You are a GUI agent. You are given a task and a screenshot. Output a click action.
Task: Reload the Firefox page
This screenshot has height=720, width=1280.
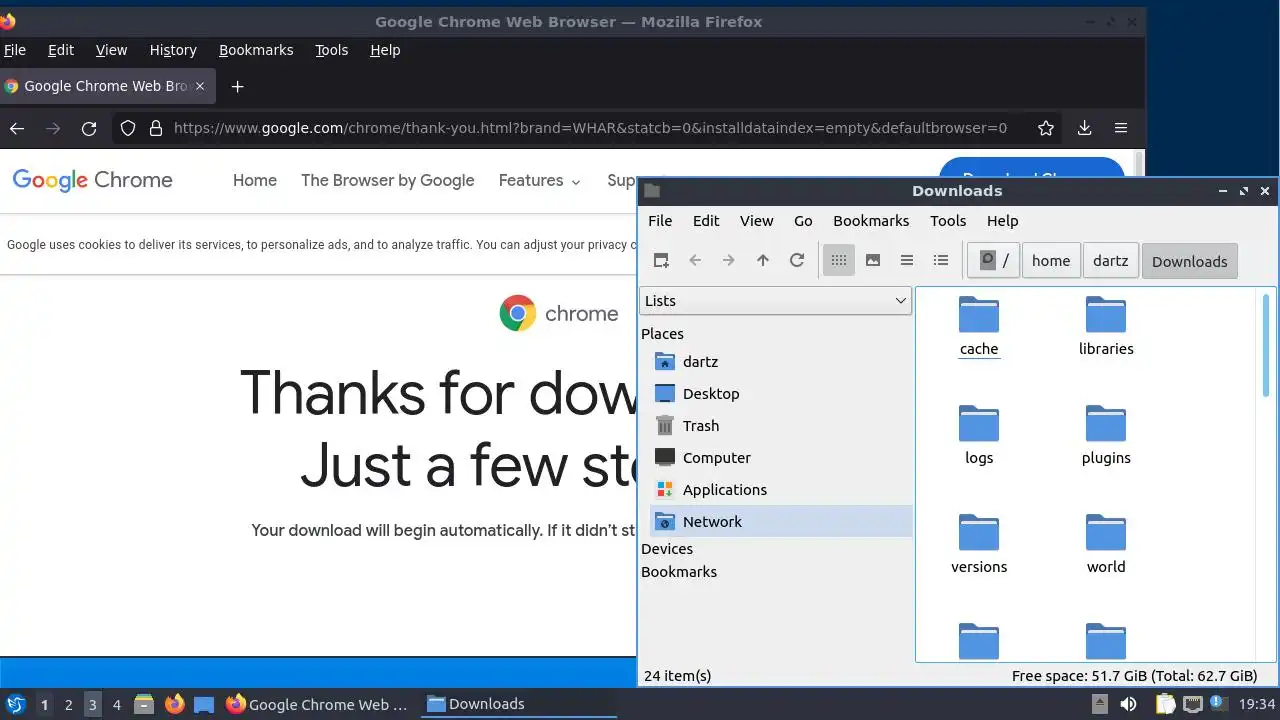pyautogui.click(x=89, y=128)
